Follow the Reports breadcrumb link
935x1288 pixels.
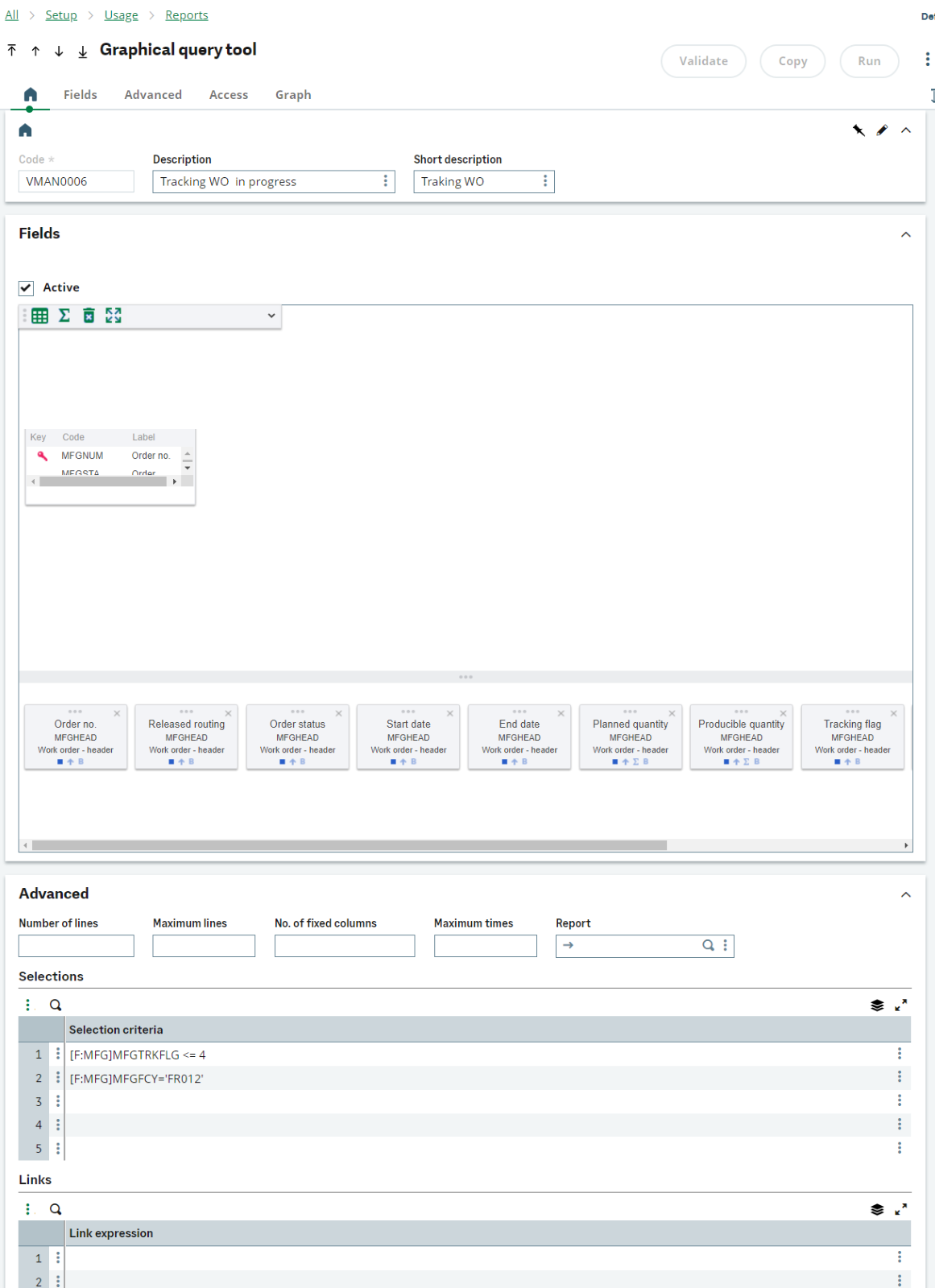point(187,15)
